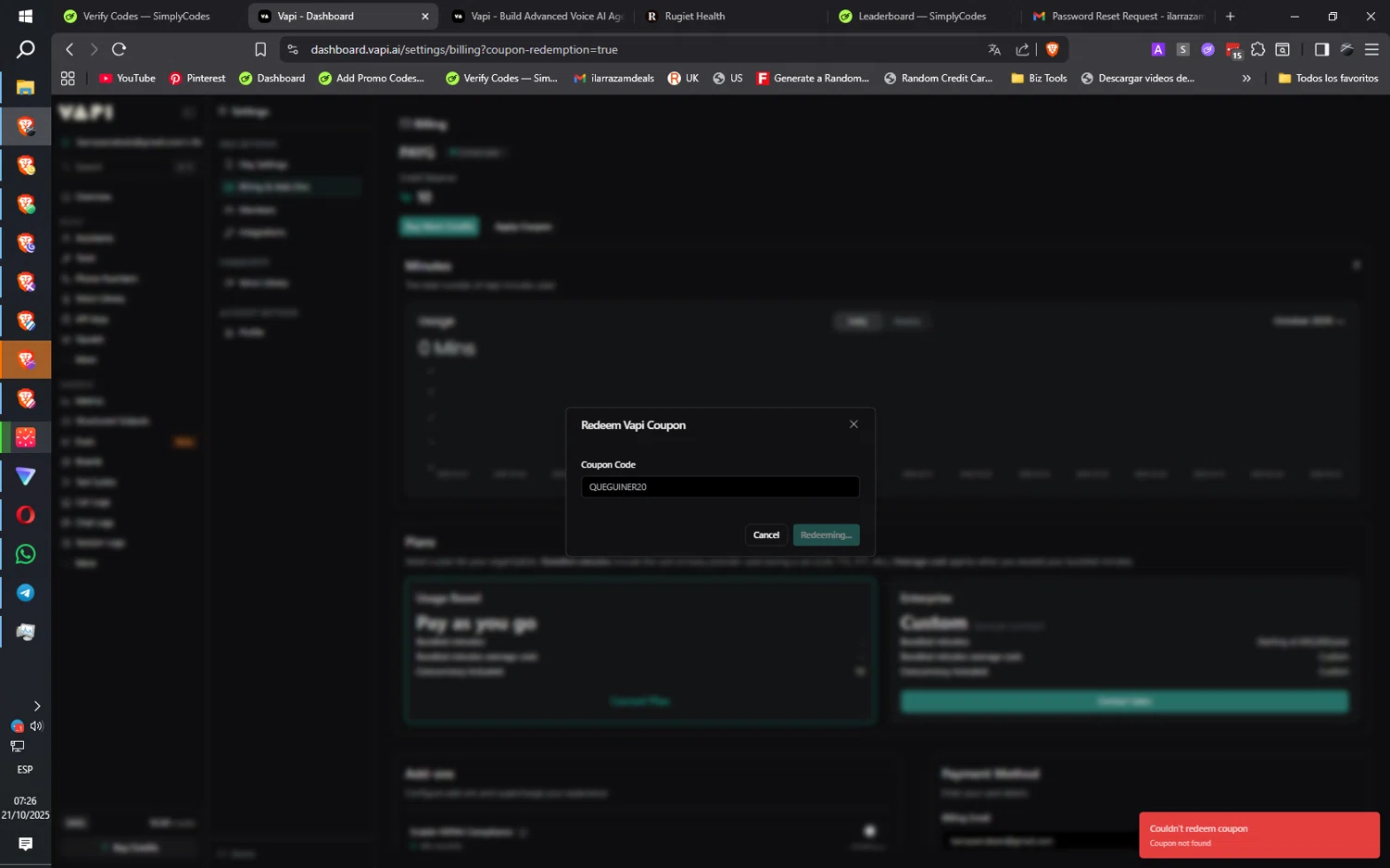
Task: Dismiss the Couldn't redeem coupon notification
Action: pos(1258,836)
